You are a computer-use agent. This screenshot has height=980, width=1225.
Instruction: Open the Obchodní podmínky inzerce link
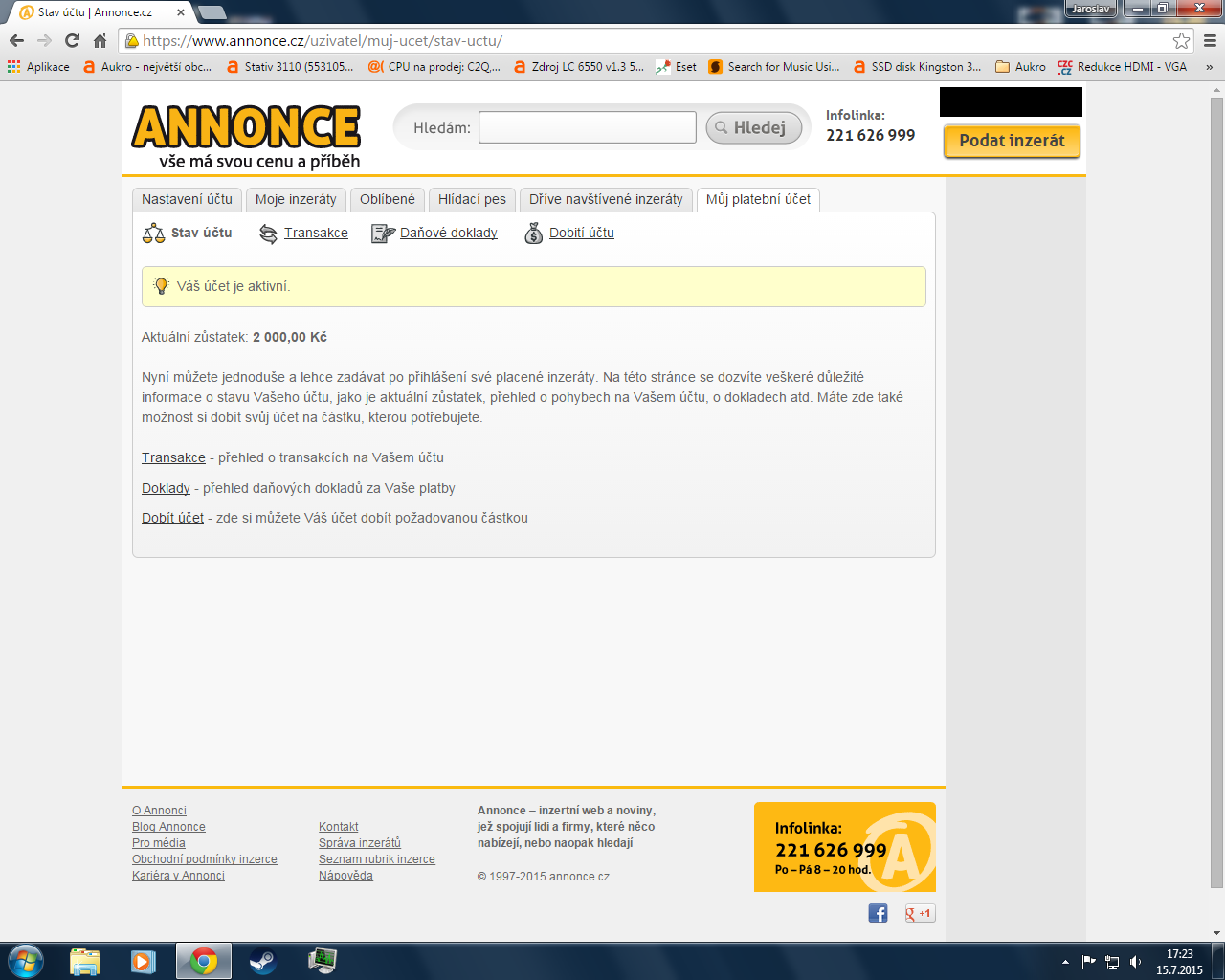205,859
